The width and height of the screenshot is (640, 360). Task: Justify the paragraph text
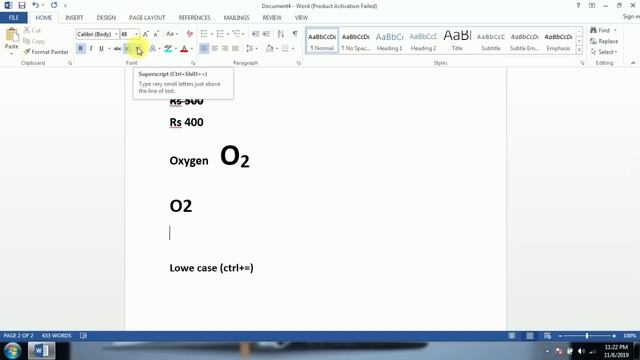point(235,49)
